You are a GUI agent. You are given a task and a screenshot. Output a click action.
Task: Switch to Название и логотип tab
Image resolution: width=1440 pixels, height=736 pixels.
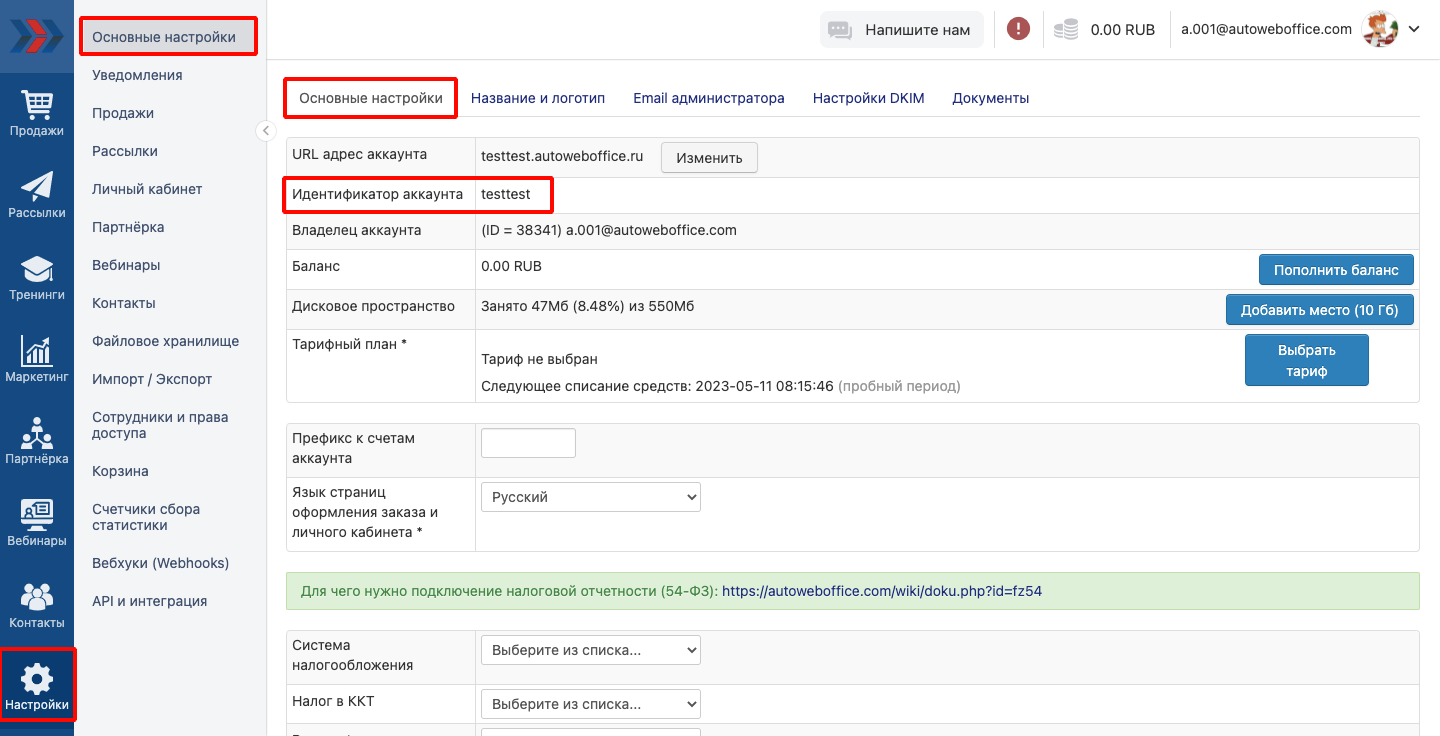(x=538, y=98)
